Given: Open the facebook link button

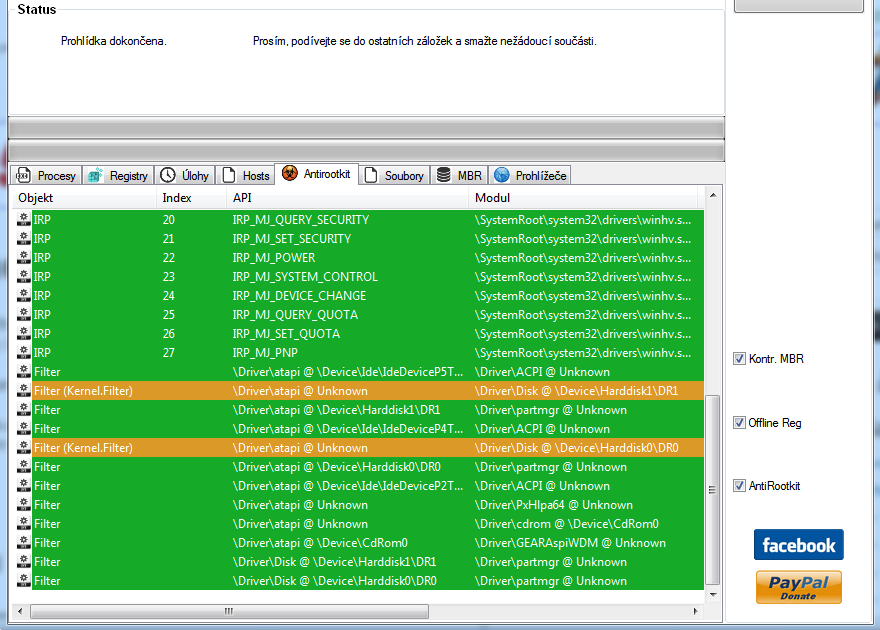Looking at the screenshot, I should 799,545.
